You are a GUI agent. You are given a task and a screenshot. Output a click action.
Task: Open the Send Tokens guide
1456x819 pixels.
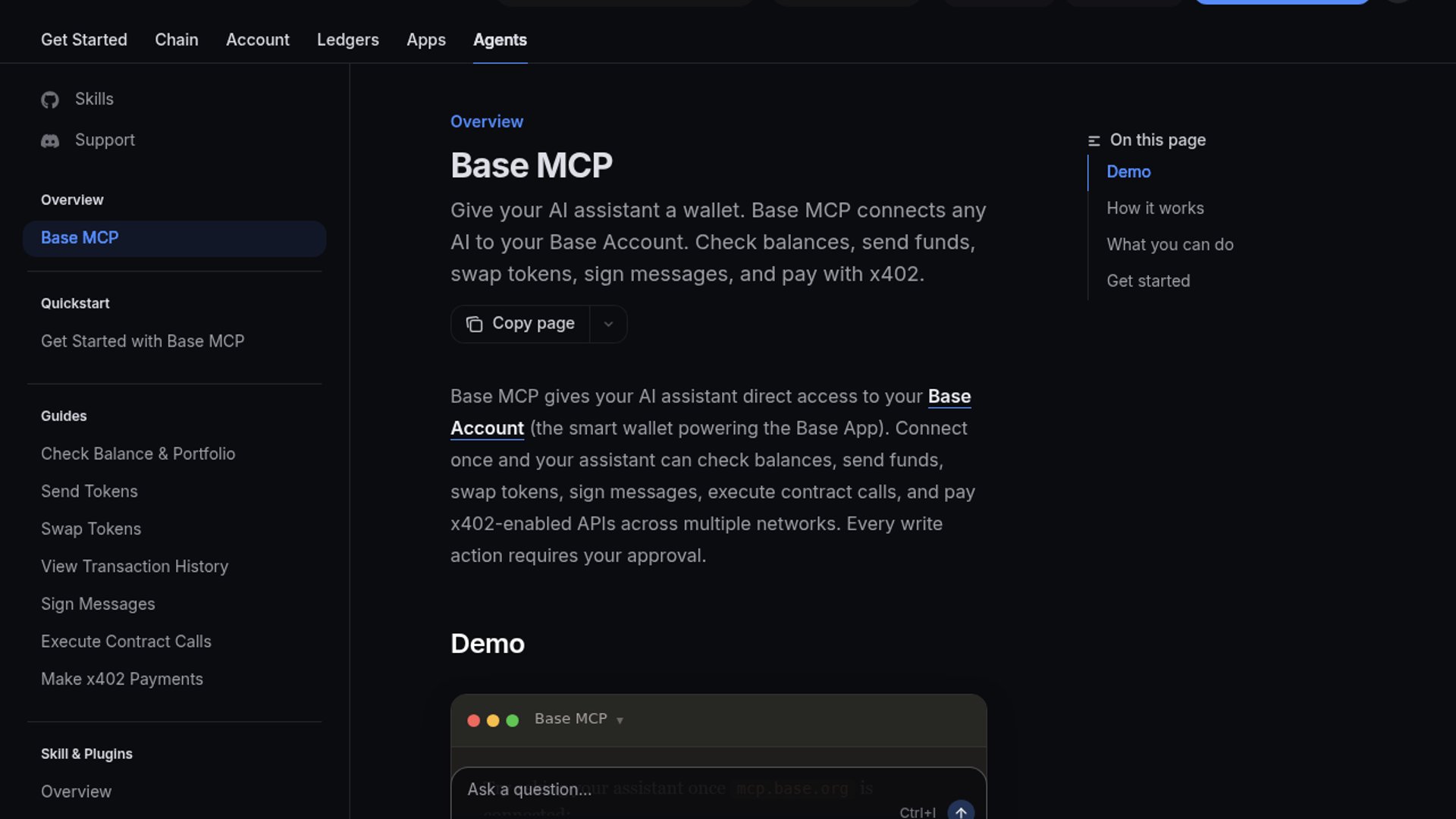89,491
